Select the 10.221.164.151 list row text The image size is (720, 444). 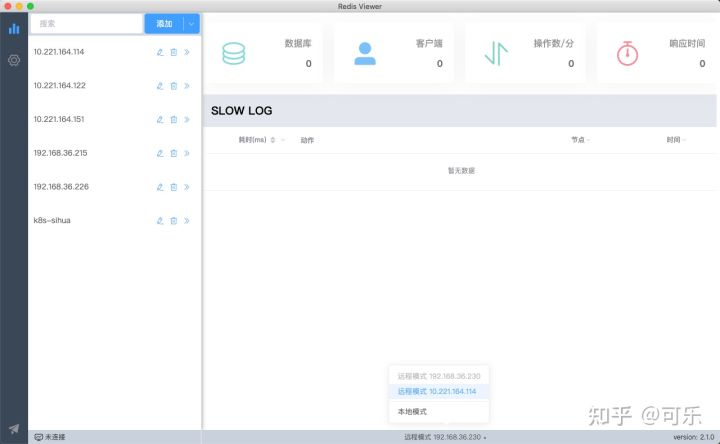pos(59,119)
